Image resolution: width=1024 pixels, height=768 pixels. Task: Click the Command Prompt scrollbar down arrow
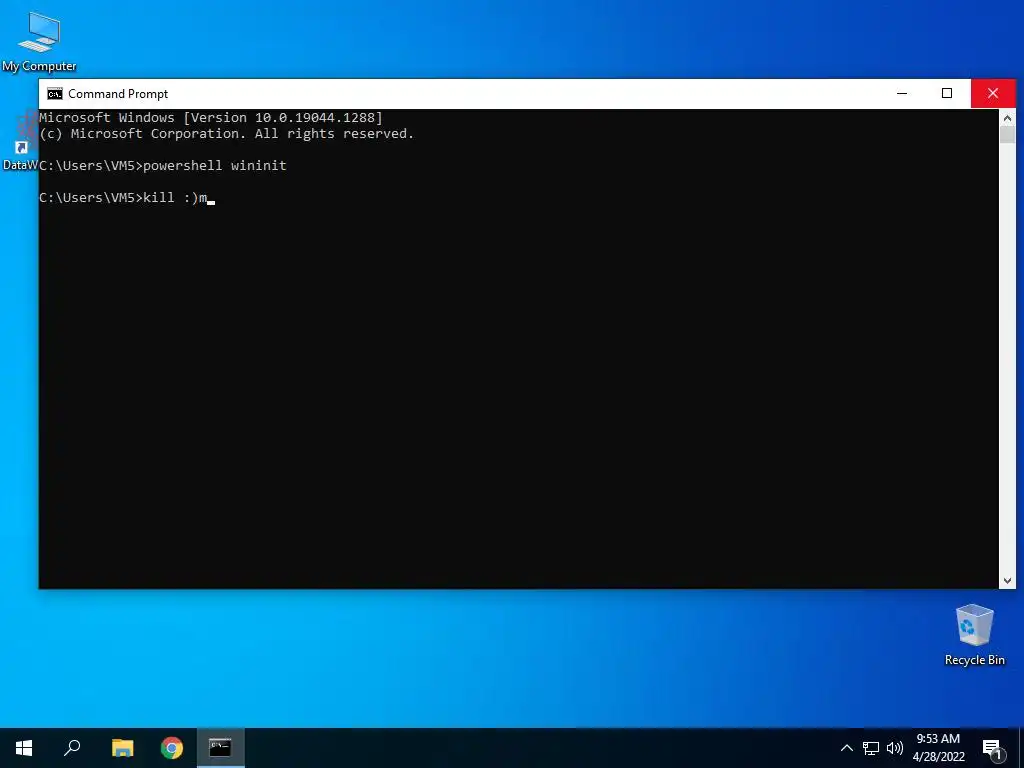point(1008,580)
